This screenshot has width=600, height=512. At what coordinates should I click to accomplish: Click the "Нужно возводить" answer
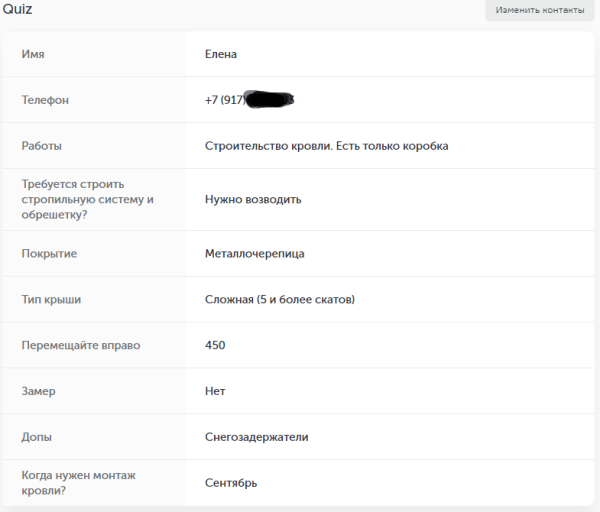click(x=253, y=199)
